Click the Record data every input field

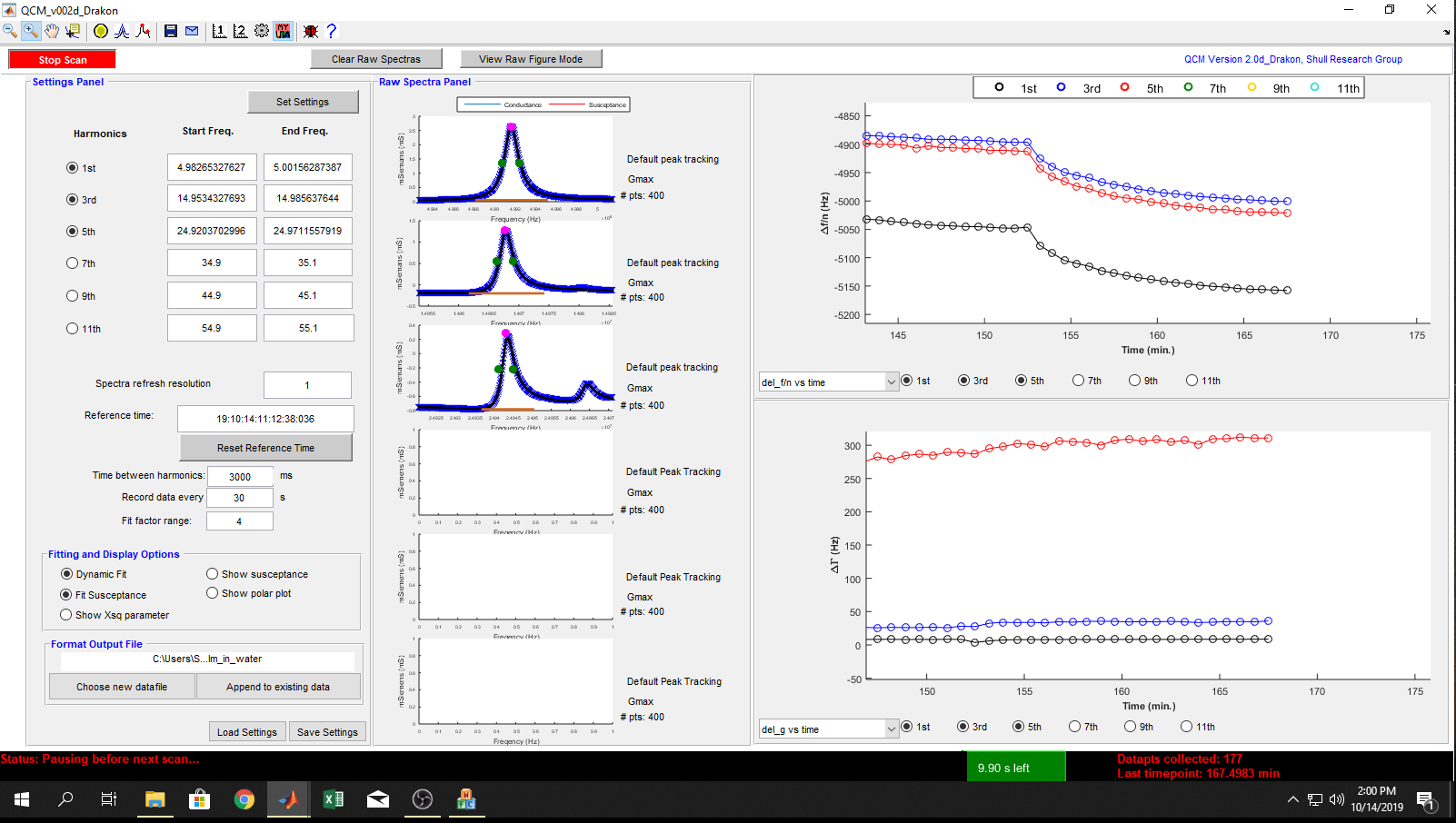point(239,498)
